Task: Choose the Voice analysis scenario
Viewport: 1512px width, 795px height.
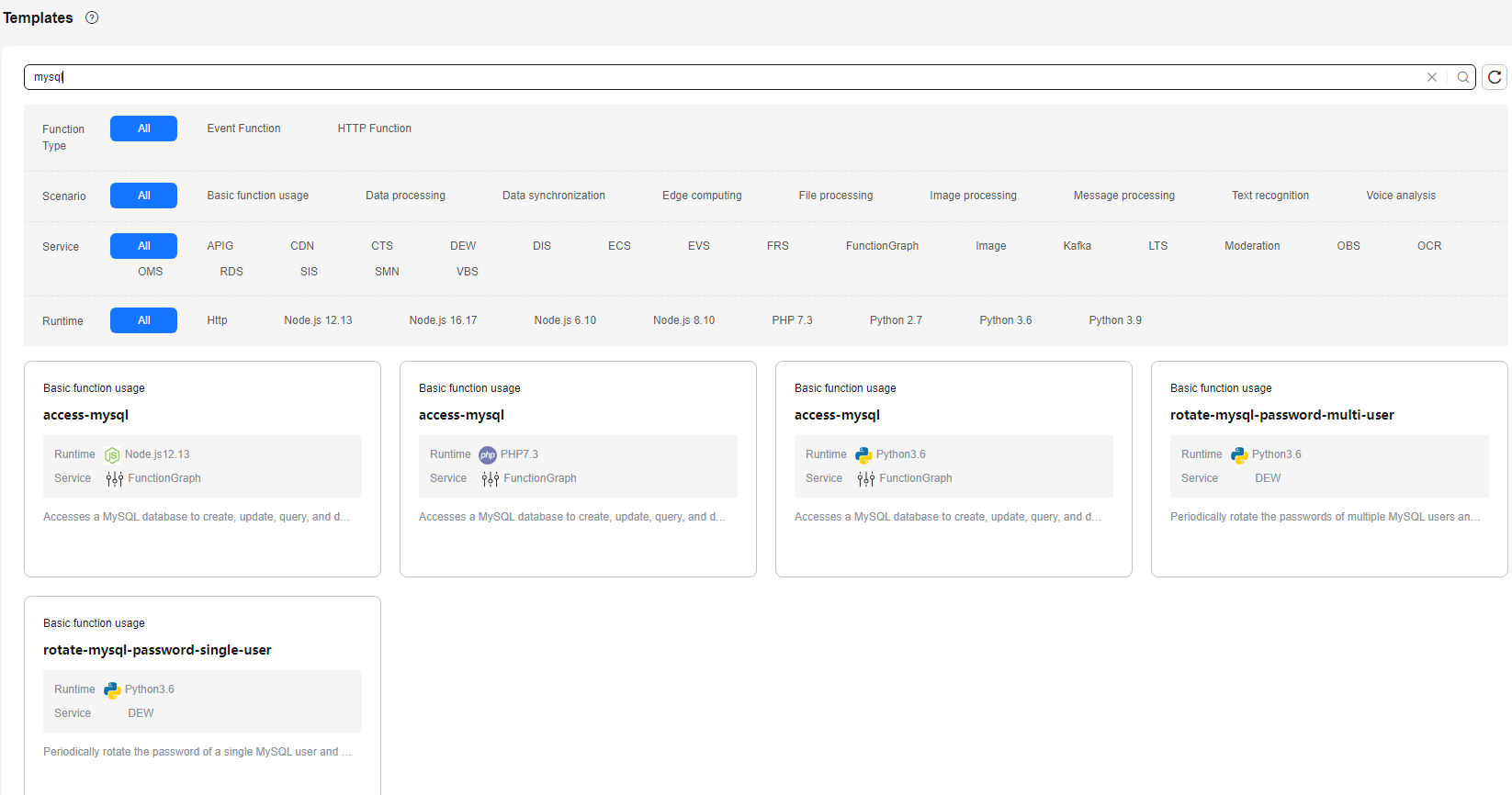Action: coord(1401,196)
